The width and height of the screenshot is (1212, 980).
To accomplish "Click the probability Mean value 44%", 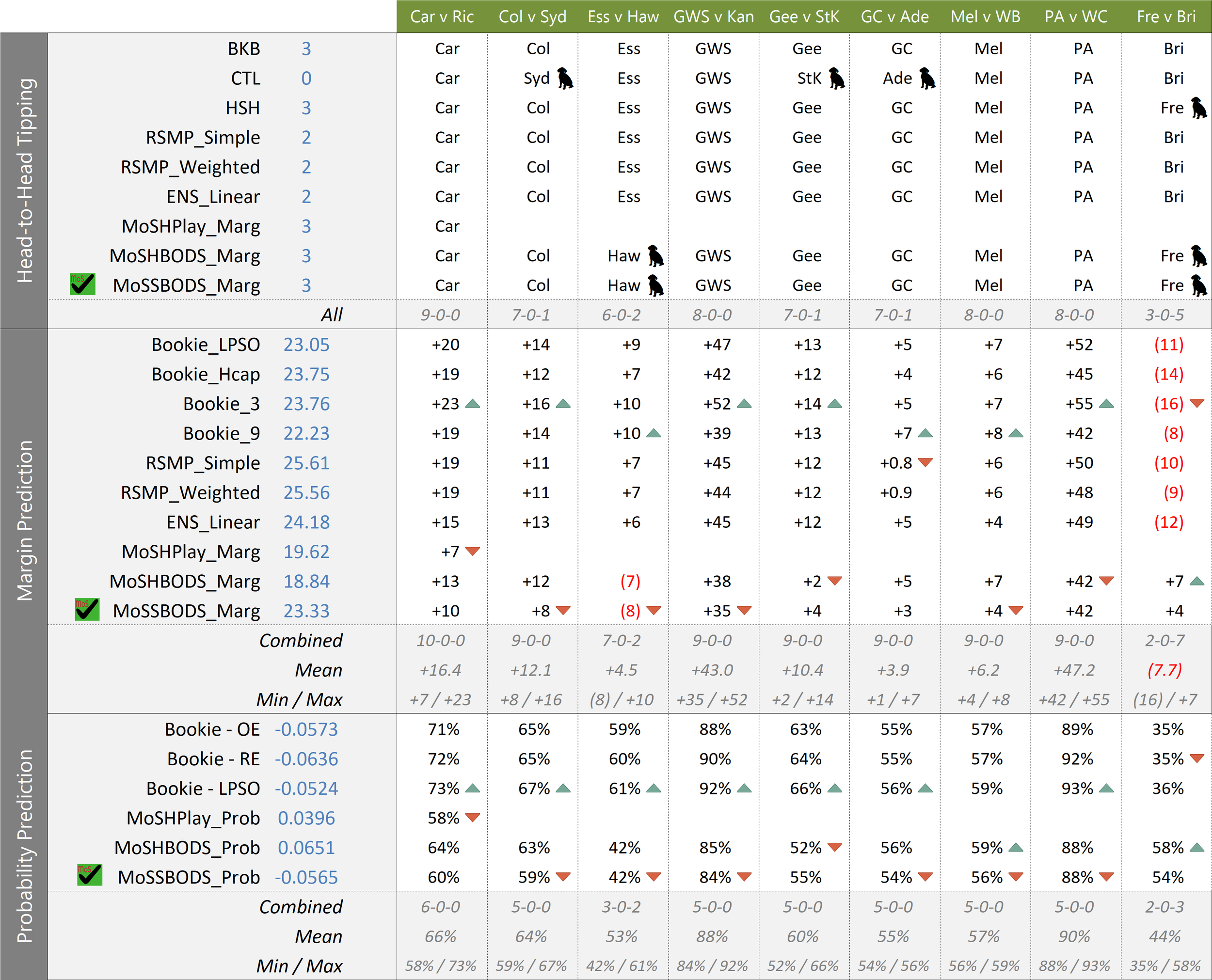I will 1164,936.
